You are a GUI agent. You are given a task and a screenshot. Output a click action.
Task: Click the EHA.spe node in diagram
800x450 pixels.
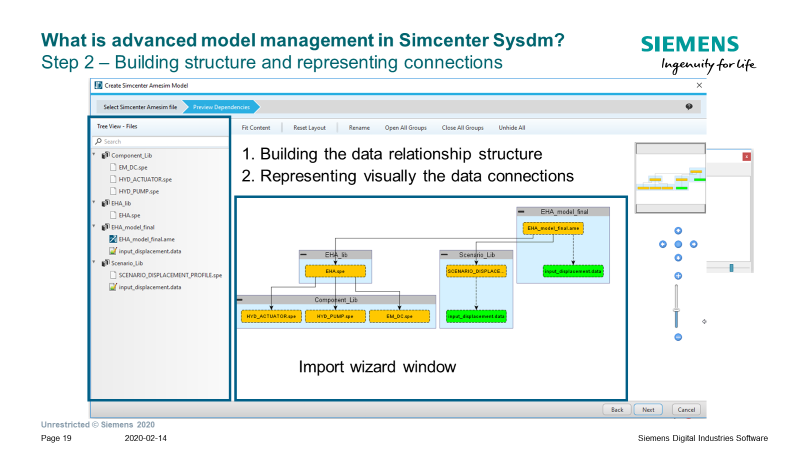[x=335, y=271]
